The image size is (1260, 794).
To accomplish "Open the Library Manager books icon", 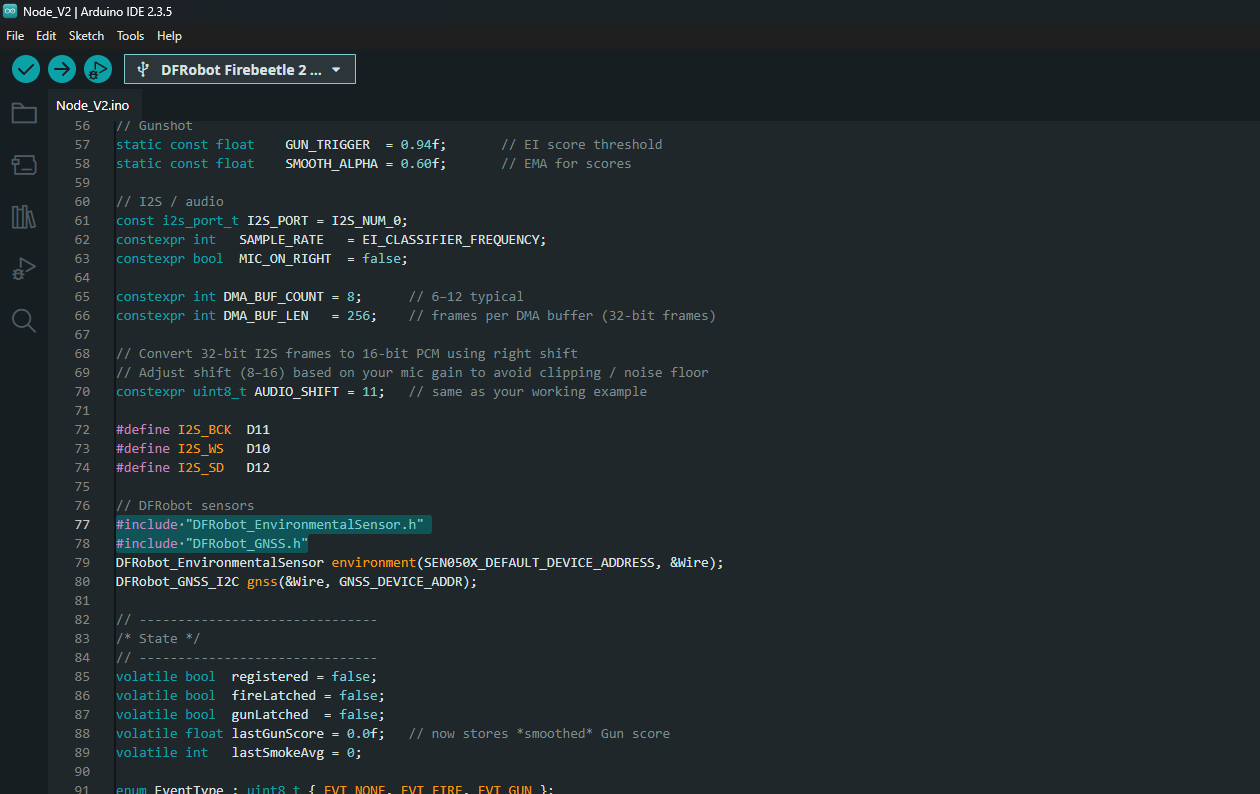I will point(24,217).
